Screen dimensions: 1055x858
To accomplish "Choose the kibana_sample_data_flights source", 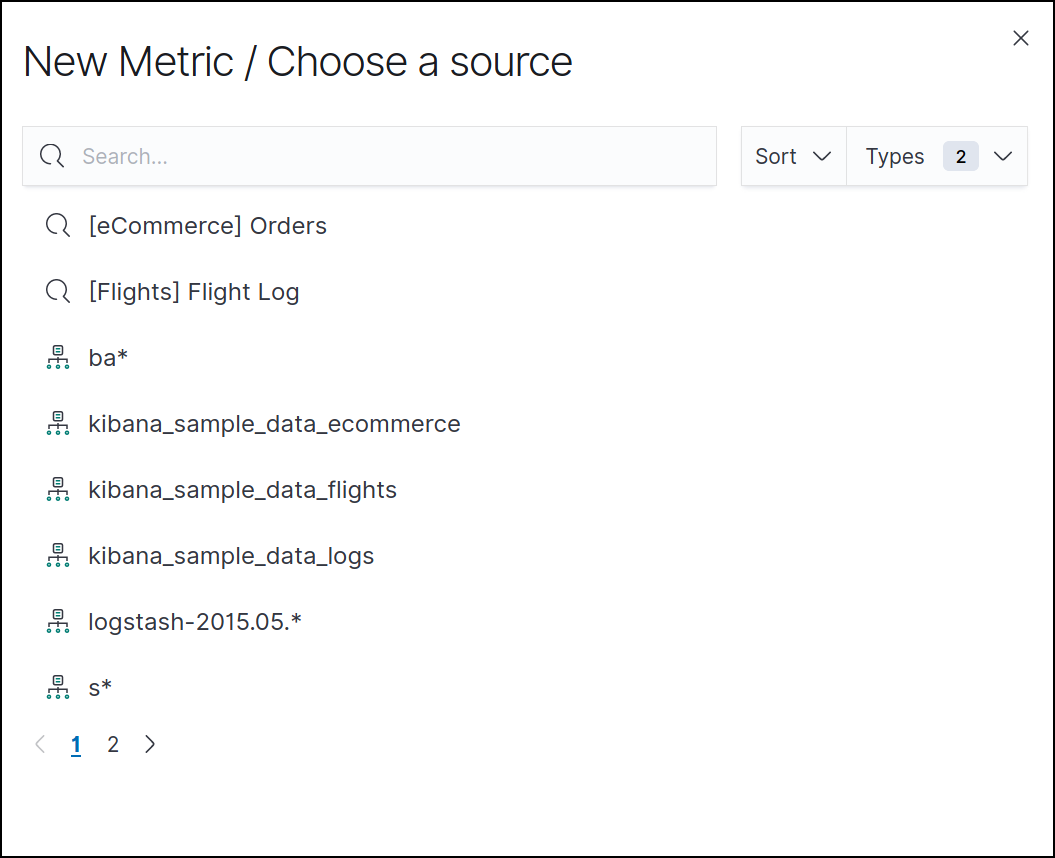I will (x=242, y=490).
